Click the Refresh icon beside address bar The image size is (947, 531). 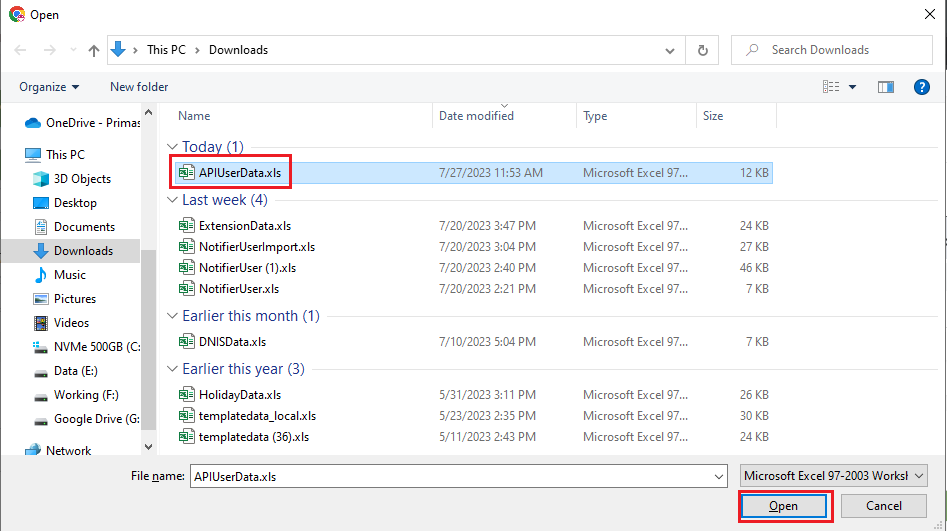point(703,50)
